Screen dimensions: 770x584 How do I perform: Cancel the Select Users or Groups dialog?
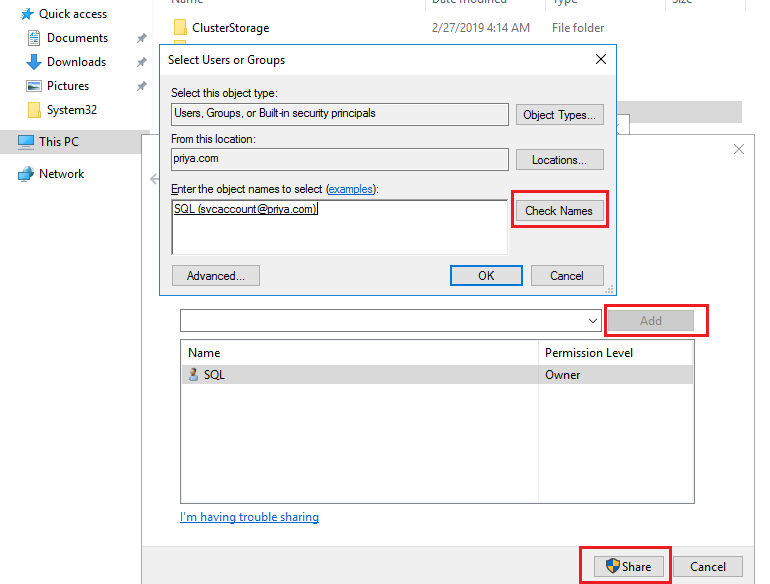pos(567,276)
